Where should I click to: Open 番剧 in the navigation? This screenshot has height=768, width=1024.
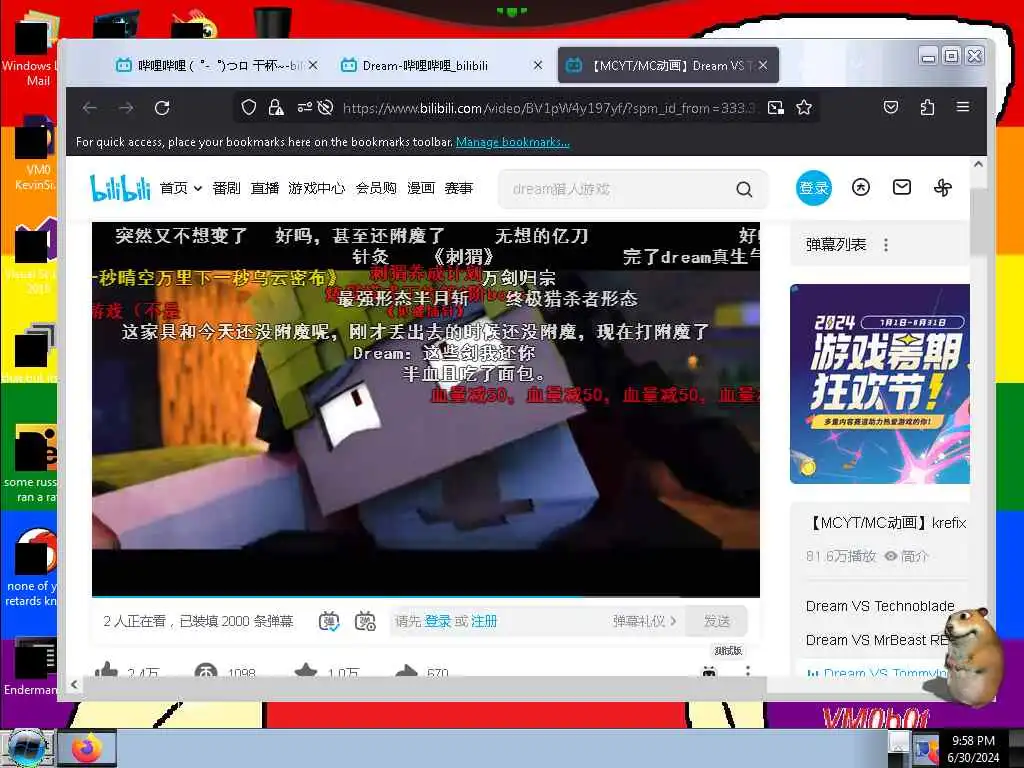point(227,188)
